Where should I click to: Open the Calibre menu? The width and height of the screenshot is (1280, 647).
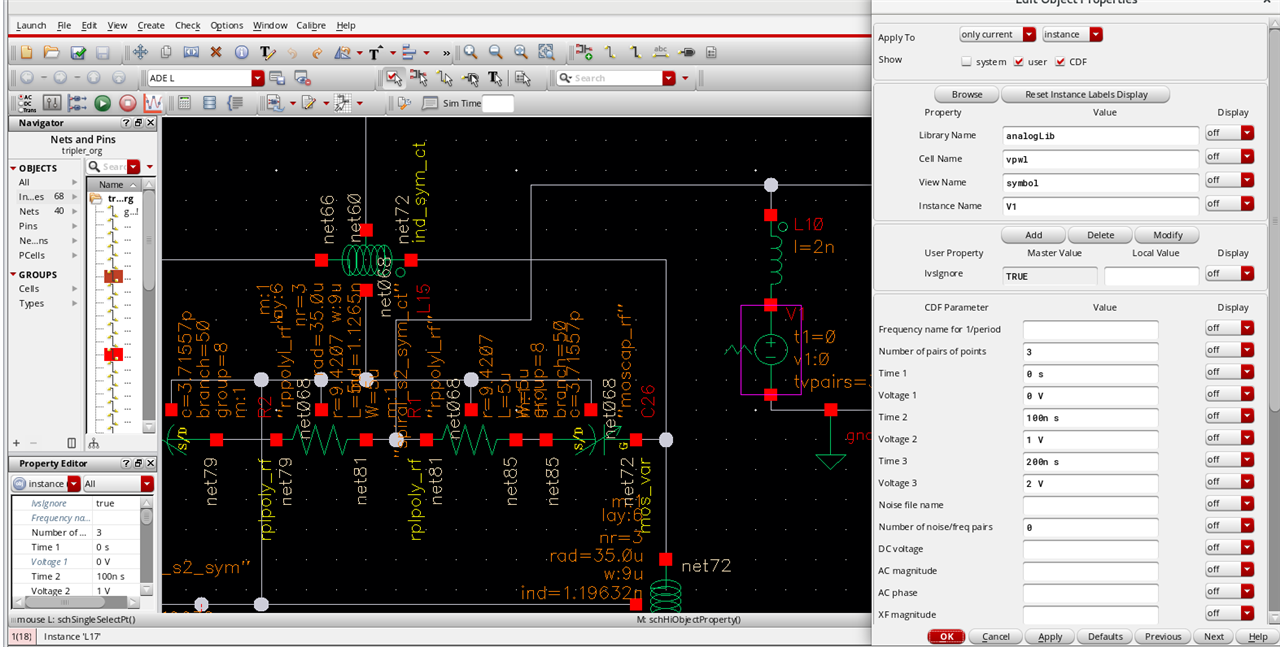pyautogui.click(x=312, y=25)
